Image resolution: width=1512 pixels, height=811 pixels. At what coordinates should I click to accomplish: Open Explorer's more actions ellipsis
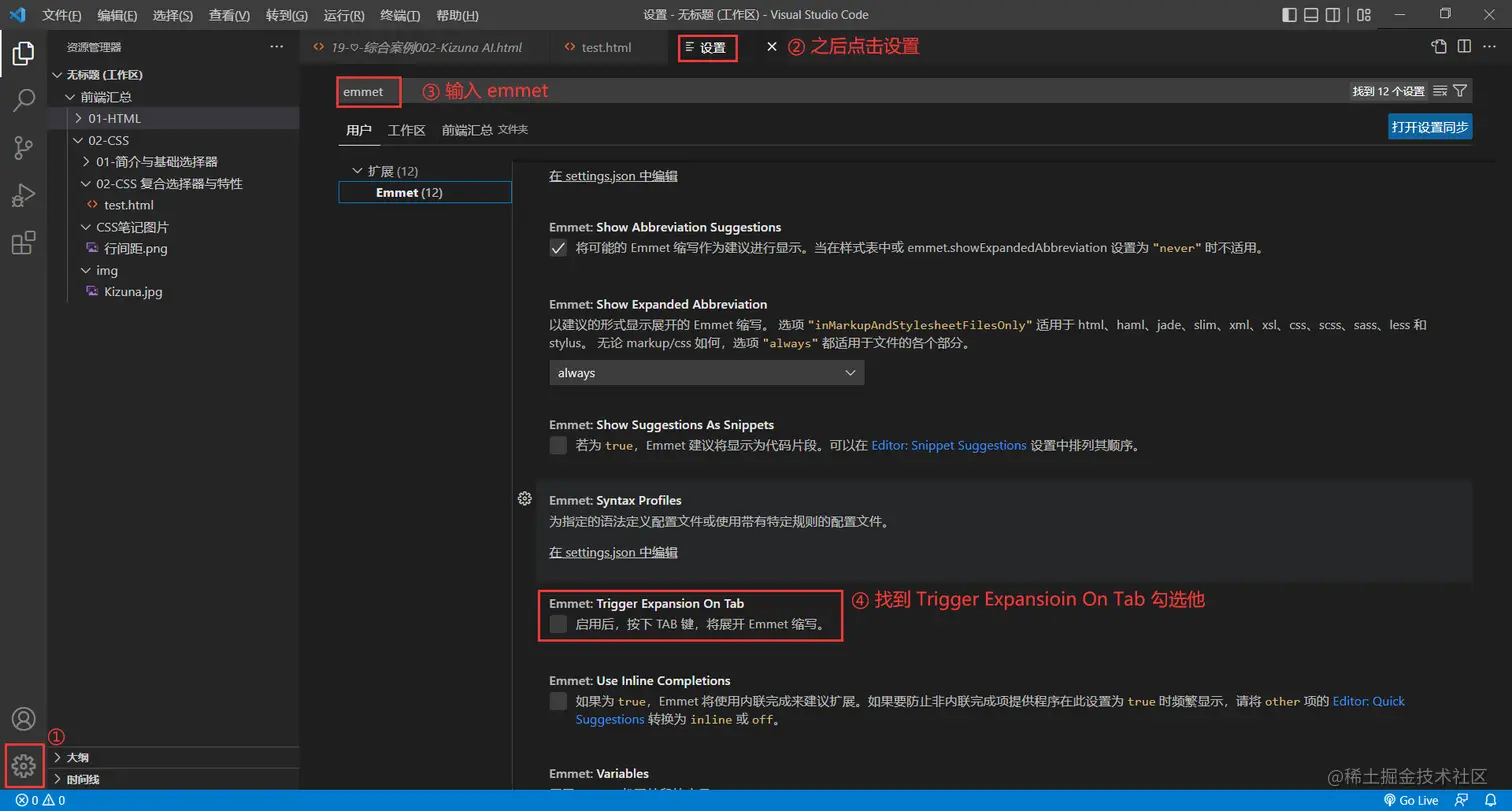pos(277,47)
